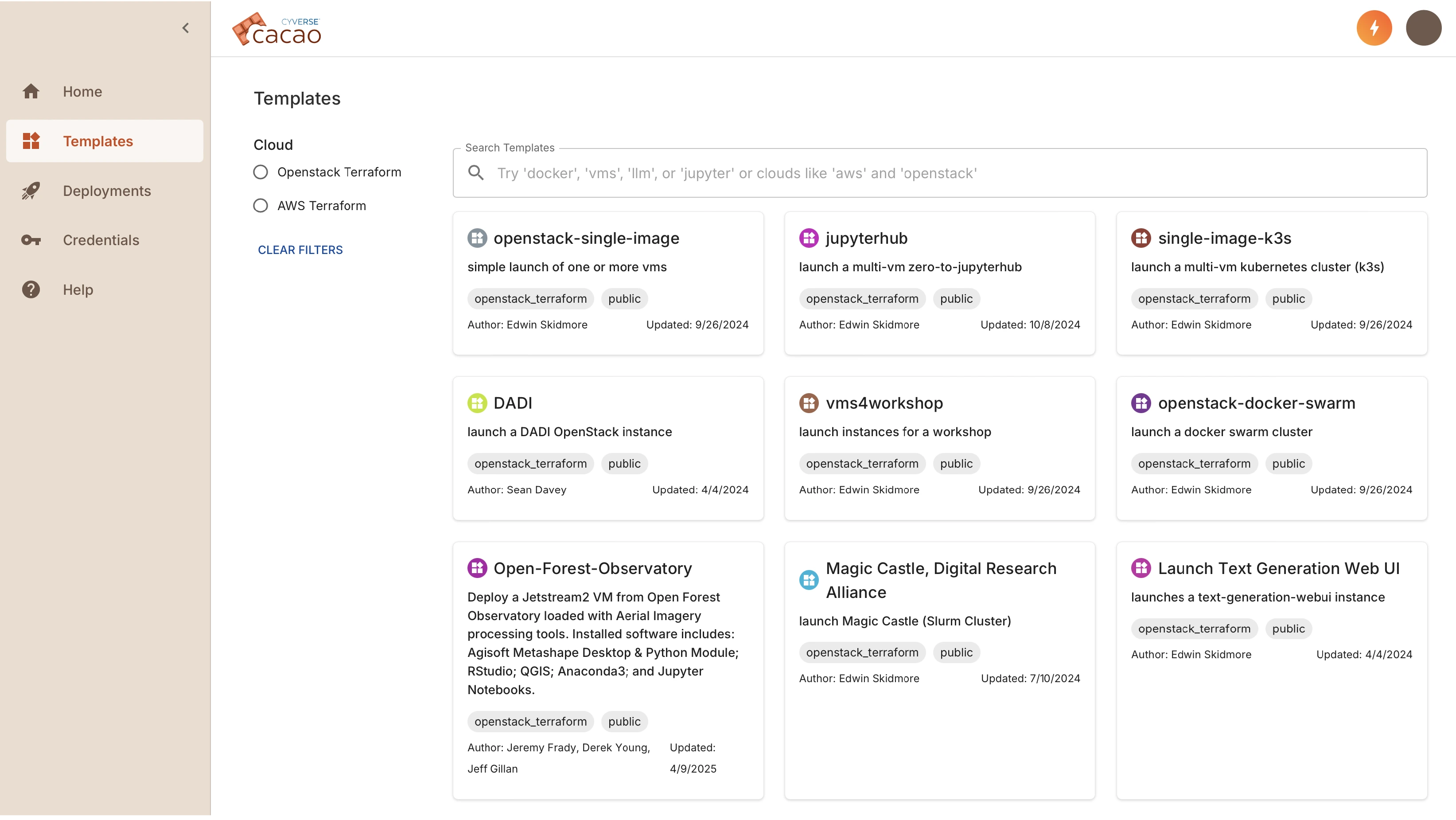Click 'launch a multi-vm zero-to-jupyterhub' description
Screen dimensions: 1456x820
coord(910,267)
